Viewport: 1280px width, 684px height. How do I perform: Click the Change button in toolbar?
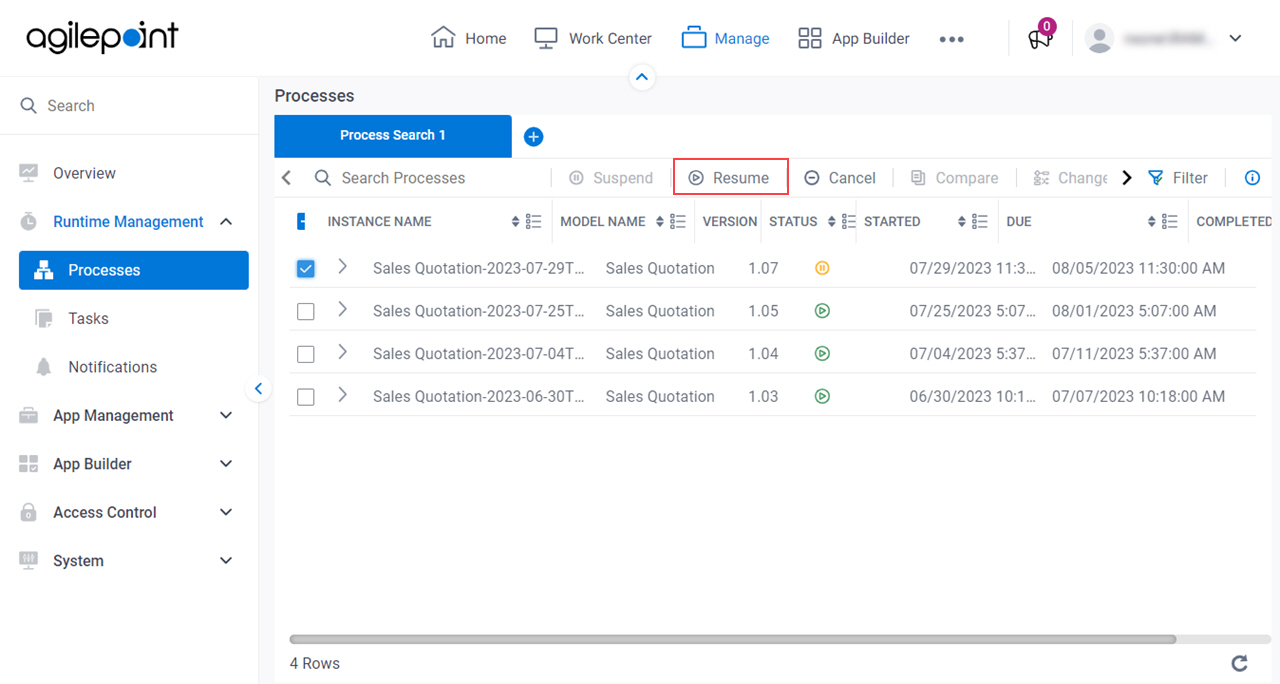1070,178
